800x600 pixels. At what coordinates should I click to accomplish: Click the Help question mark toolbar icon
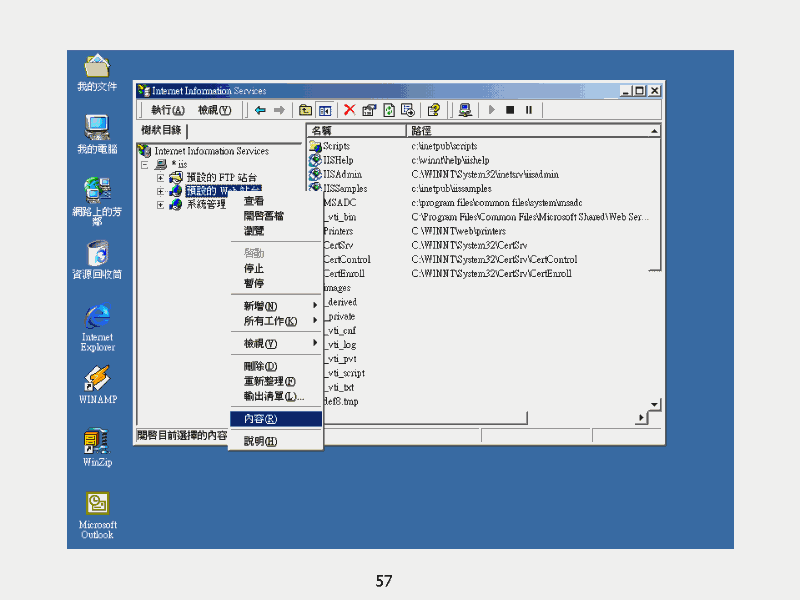434,110
